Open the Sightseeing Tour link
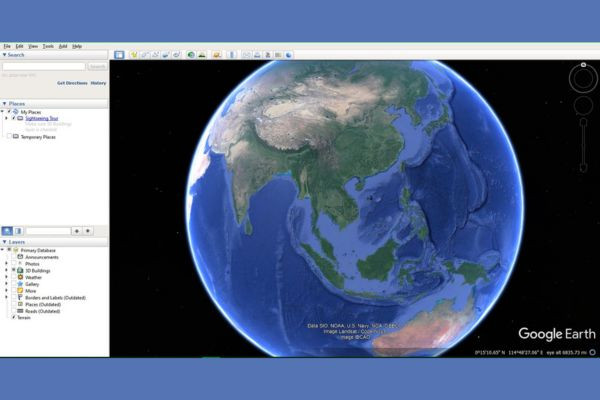 pos(42,118)
